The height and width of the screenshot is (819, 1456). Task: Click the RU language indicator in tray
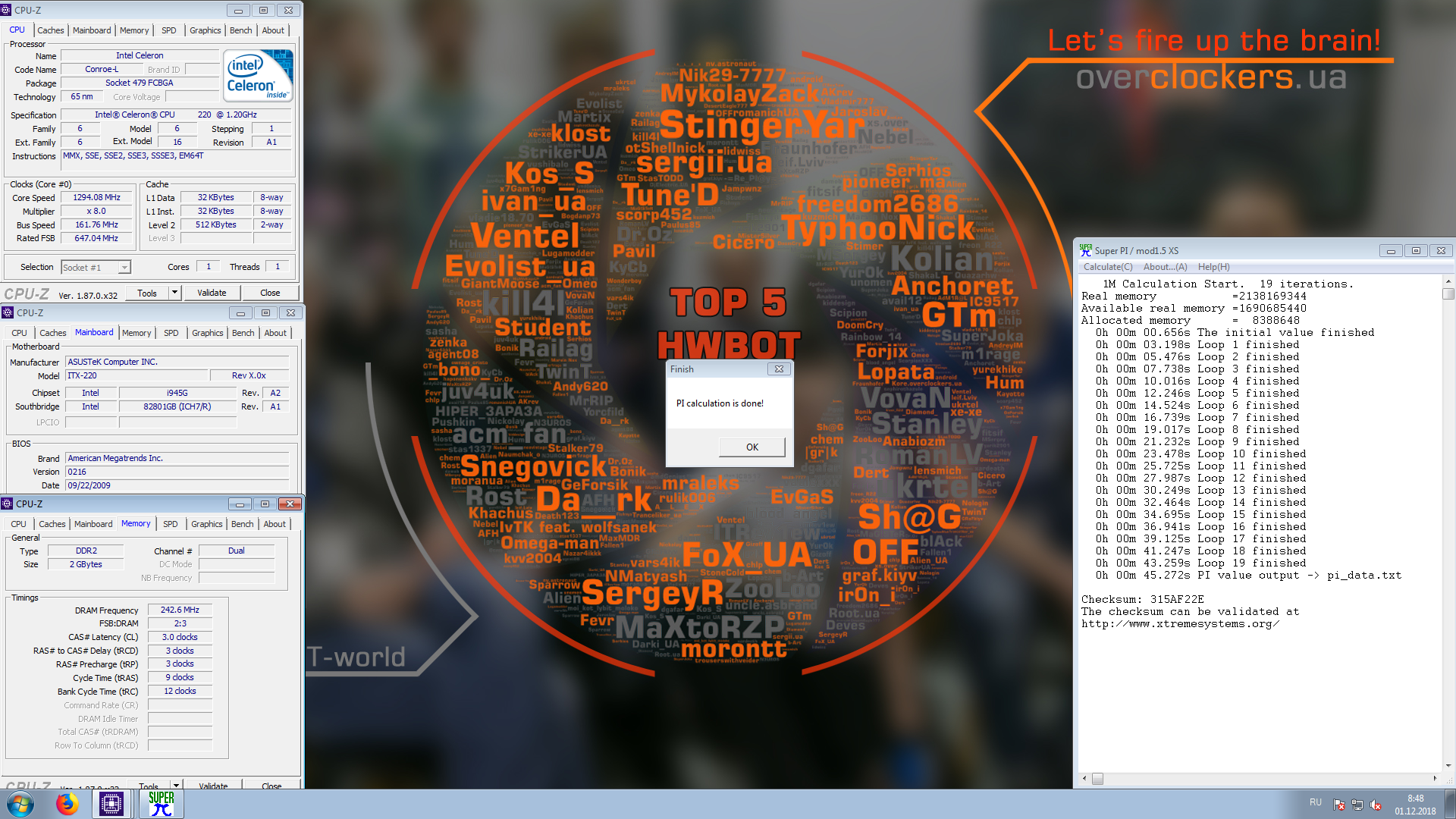tap(1315, 802)
